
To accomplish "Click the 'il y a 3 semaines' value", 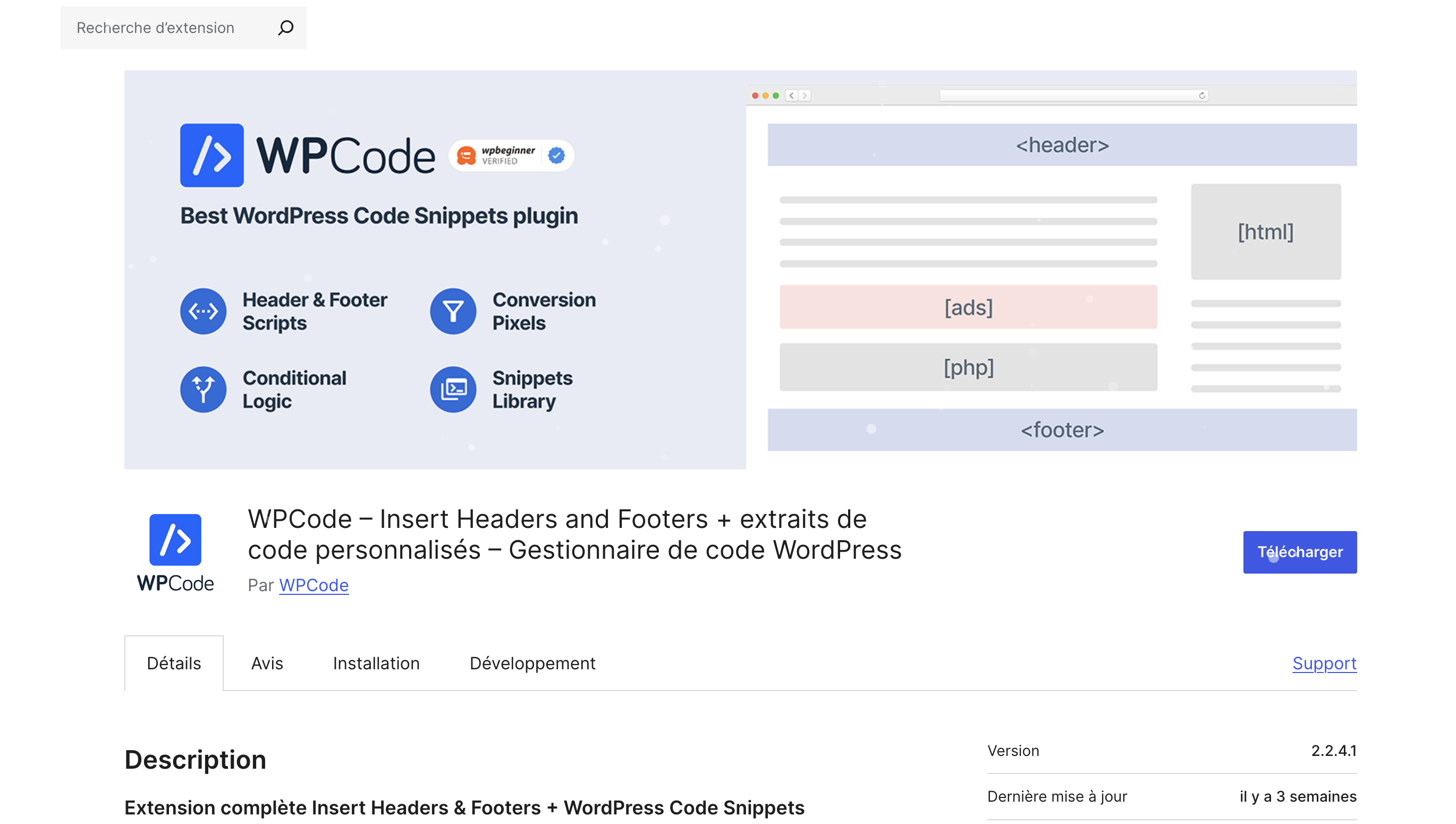I will pyautogui.click(x=1298, y=796).
